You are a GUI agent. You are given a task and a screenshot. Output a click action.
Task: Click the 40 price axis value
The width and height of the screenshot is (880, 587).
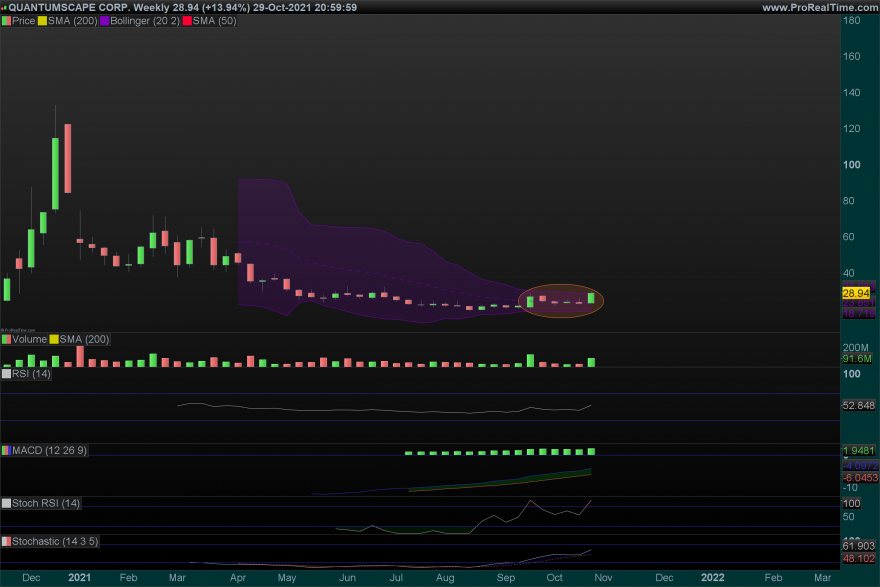[849, 273]
